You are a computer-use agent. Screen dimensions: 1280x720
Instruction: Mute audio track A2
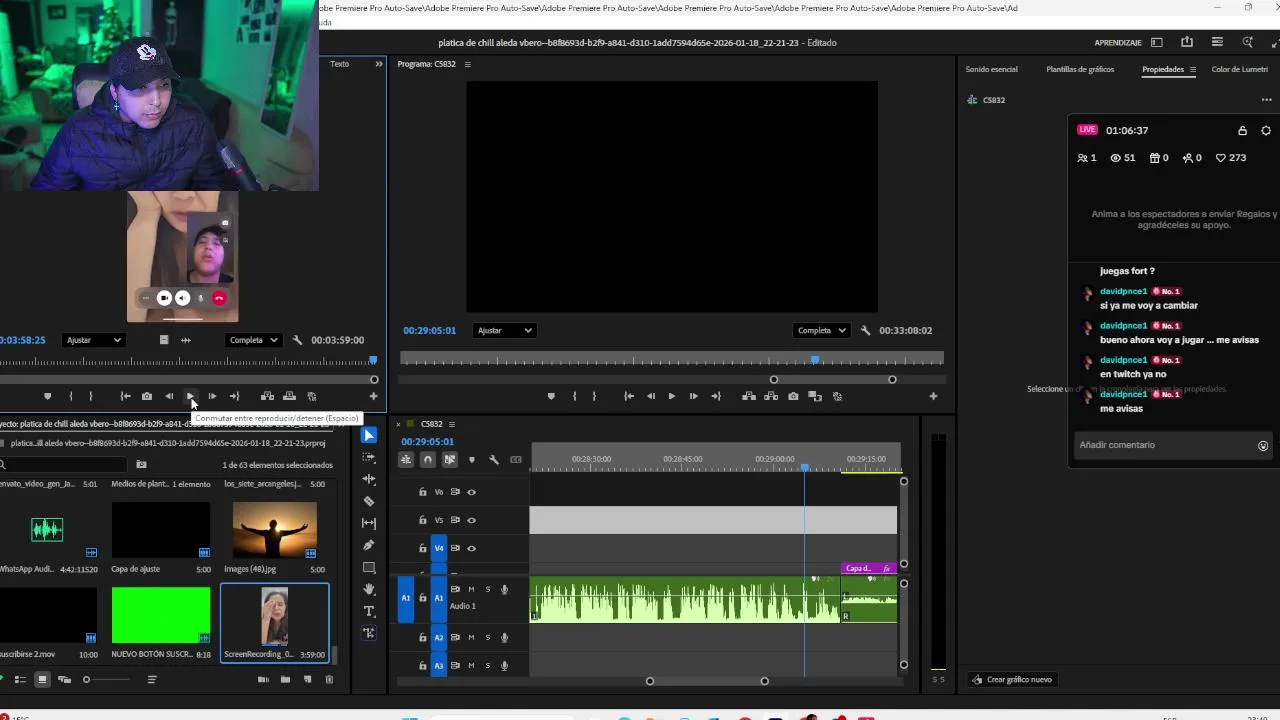point(471,637)
